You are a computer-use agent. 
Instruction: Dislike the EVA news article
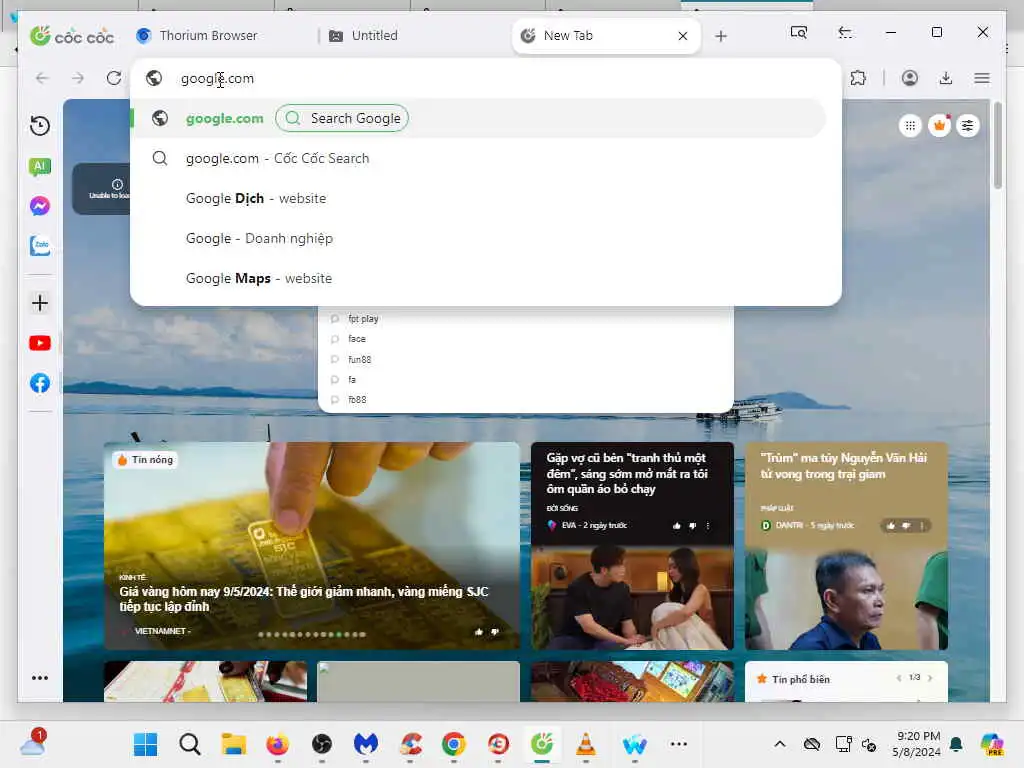pos(692,525)
